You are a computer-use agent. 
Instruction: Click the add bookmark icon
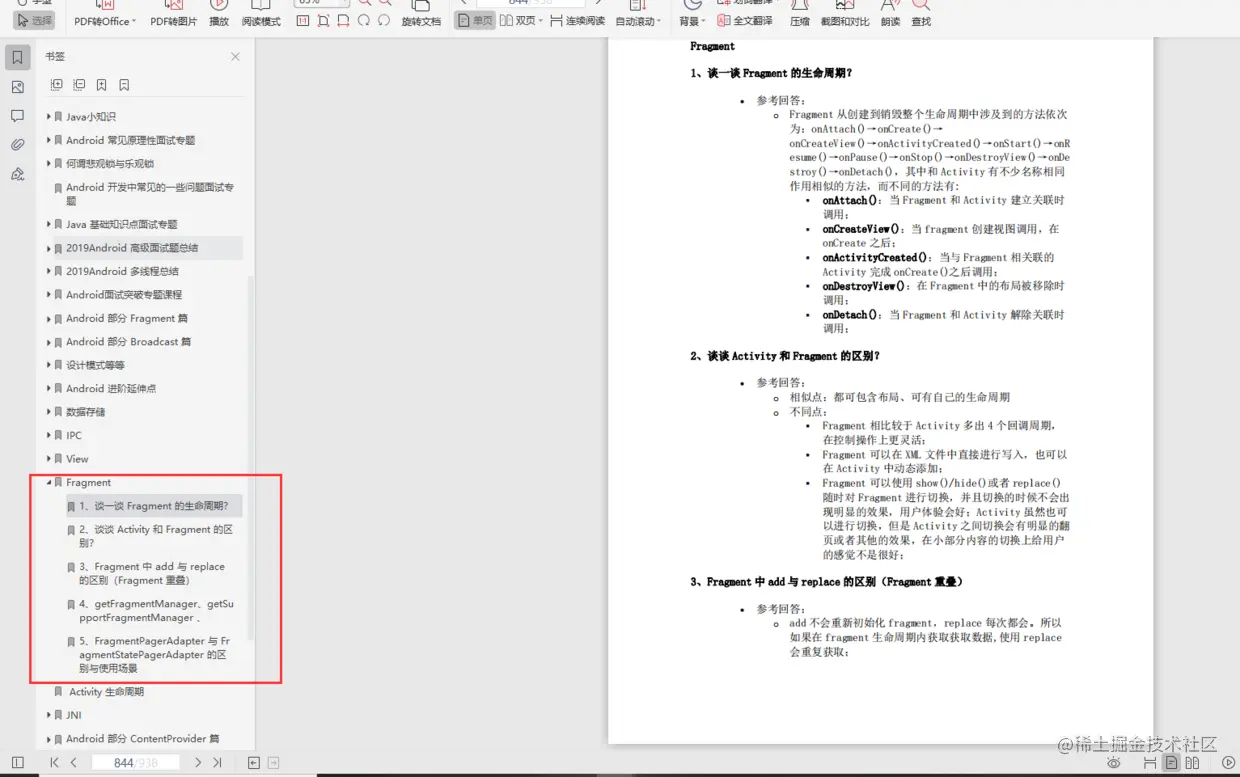point(102,85)
